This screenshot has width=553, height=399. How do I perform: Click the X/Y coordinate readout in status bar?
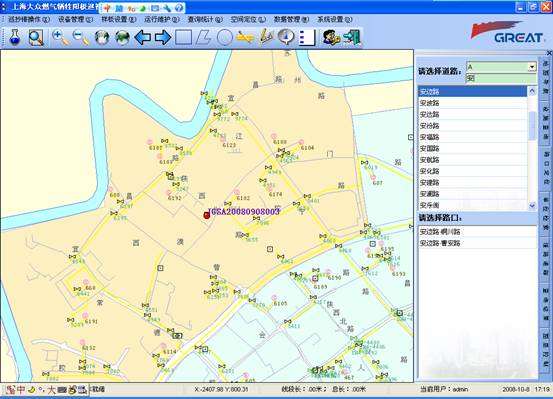click(221, 389)
